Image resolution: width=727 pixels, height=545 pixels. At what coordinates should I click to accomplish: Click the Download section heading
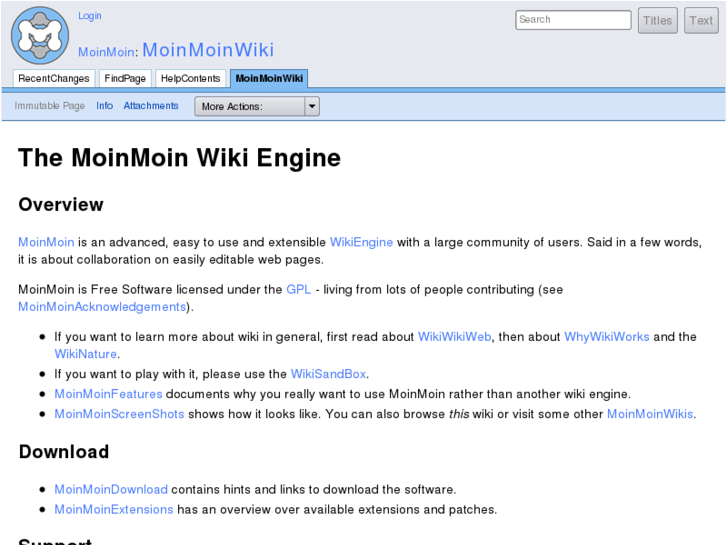tap(64, 452)
